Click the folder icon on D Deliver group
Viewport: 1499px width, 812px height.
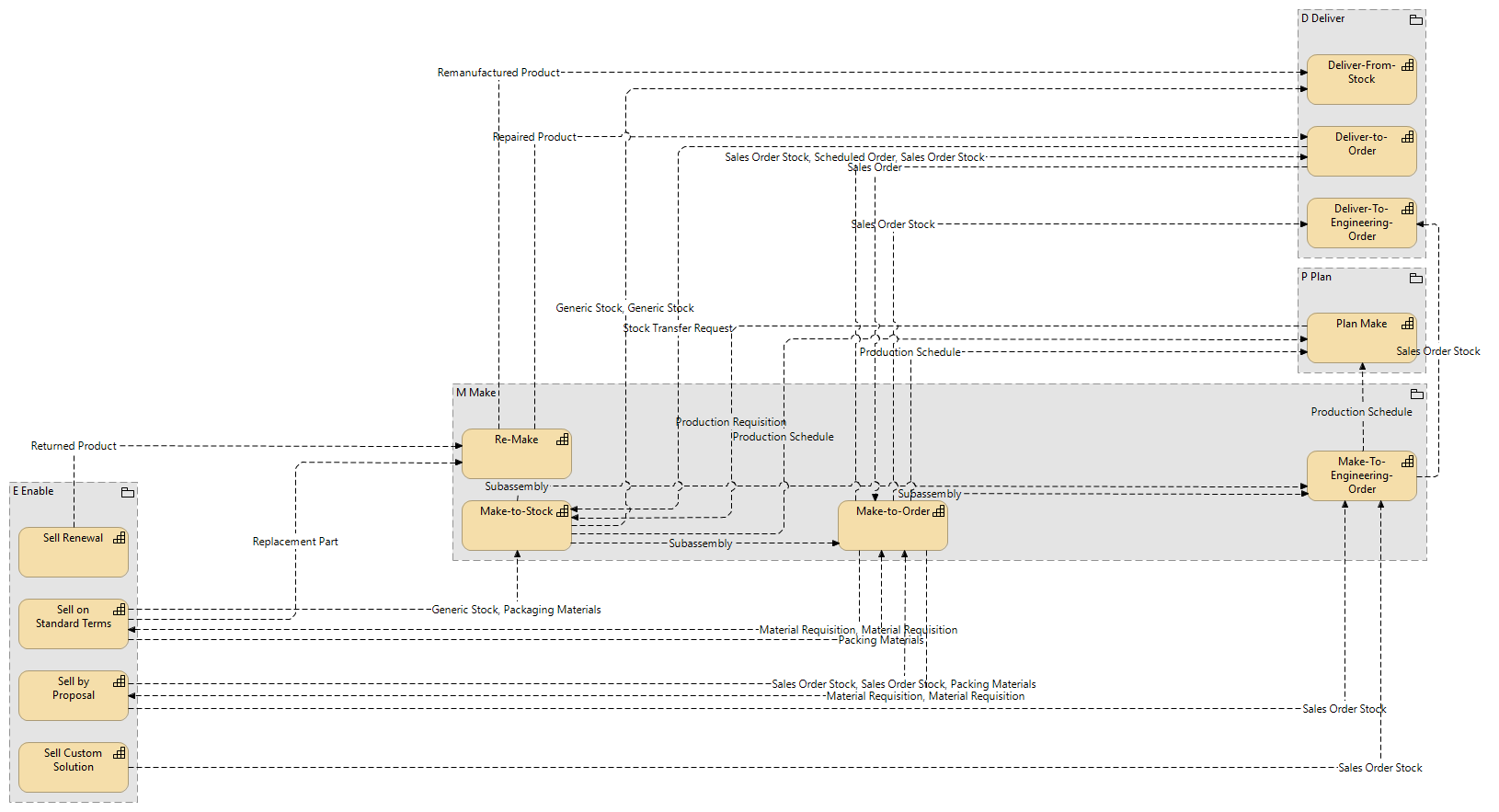(1415, 19)
